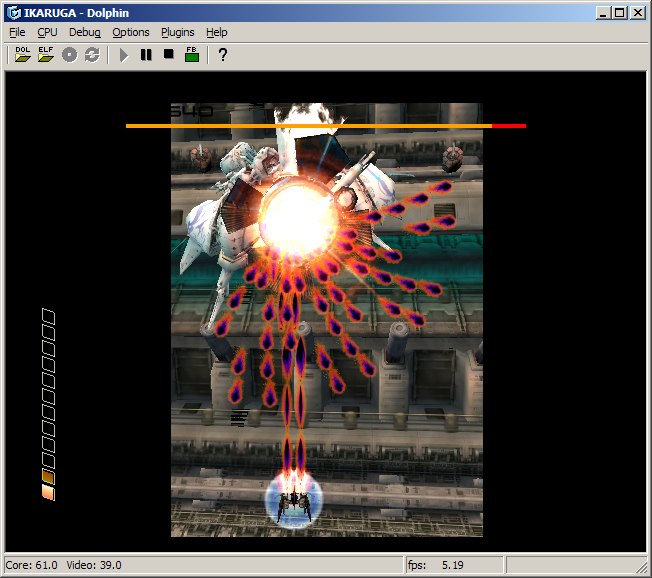Close the Dolphin window
The height and width of the screenshot is (578, 652).
coord(637,13)
